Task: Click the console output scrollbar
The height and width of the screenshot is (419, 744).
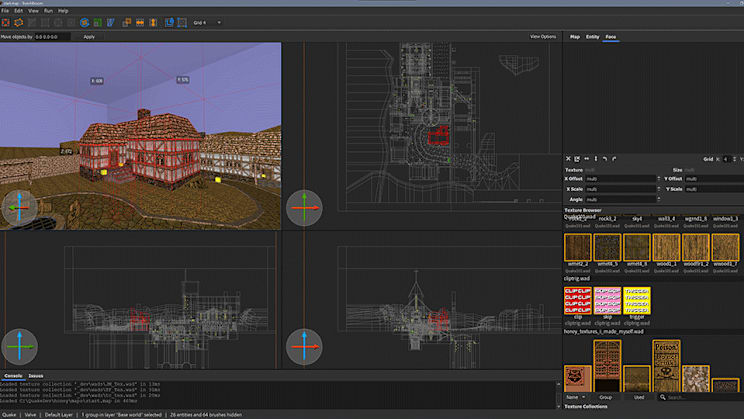Action: click(558, 395)
